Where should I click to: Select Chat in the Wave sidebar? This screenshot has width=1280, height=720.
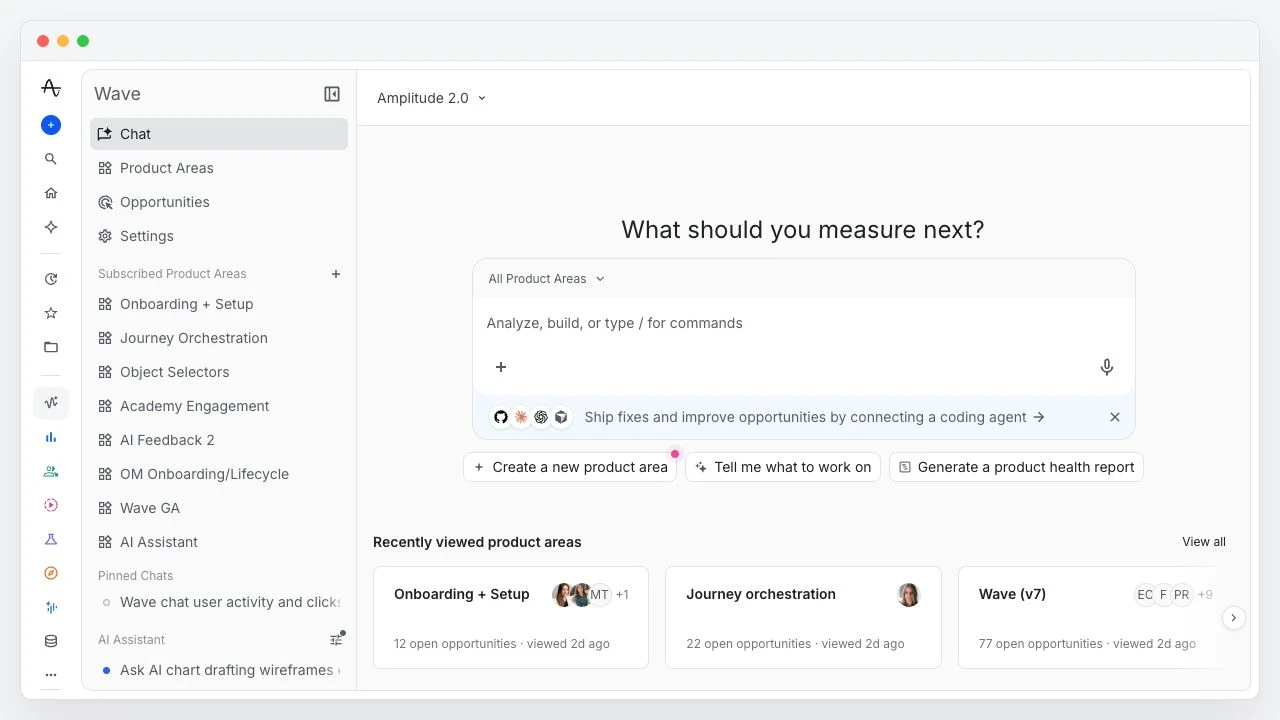(219, 134)
